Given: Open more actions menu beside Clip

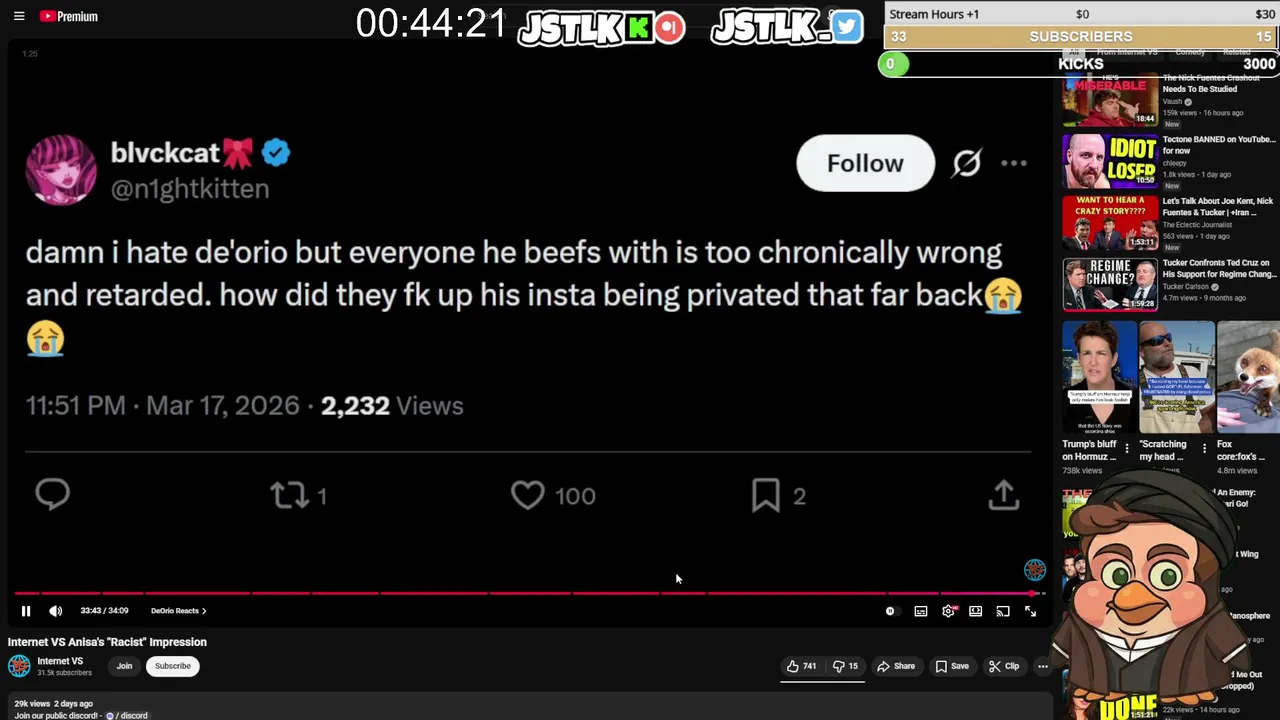Looking at the screenshot, I should pos(1042,666).
